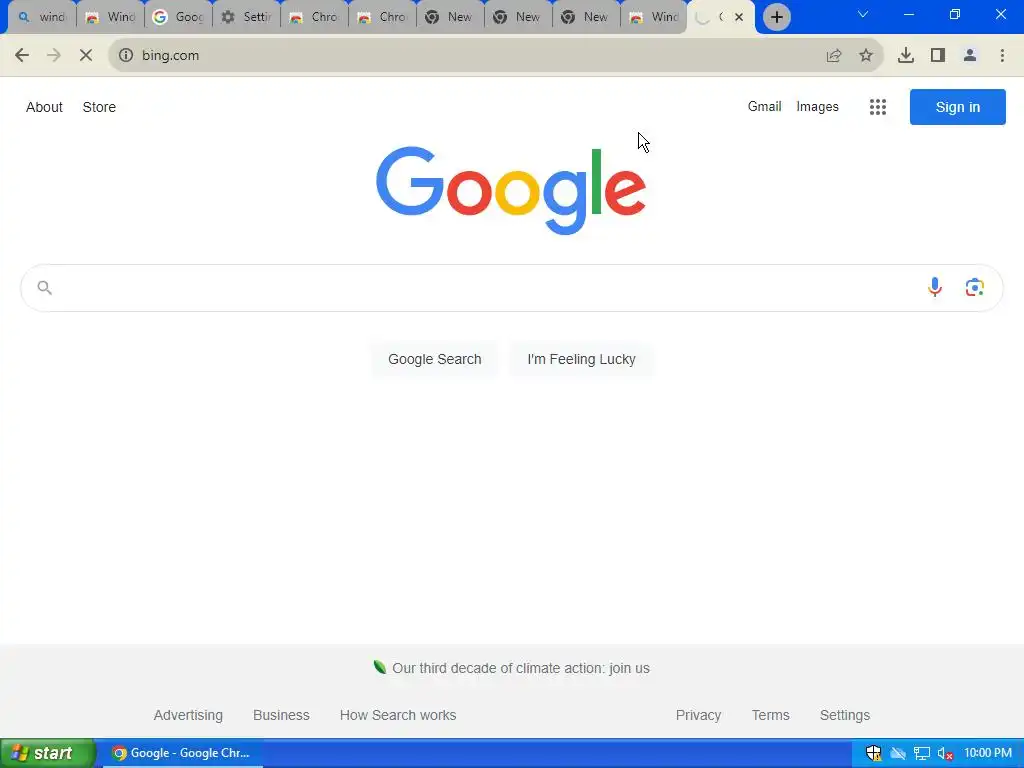1024x768 pixels.
Task: Bookmark this tab with the star
Action: click(866, 56)
